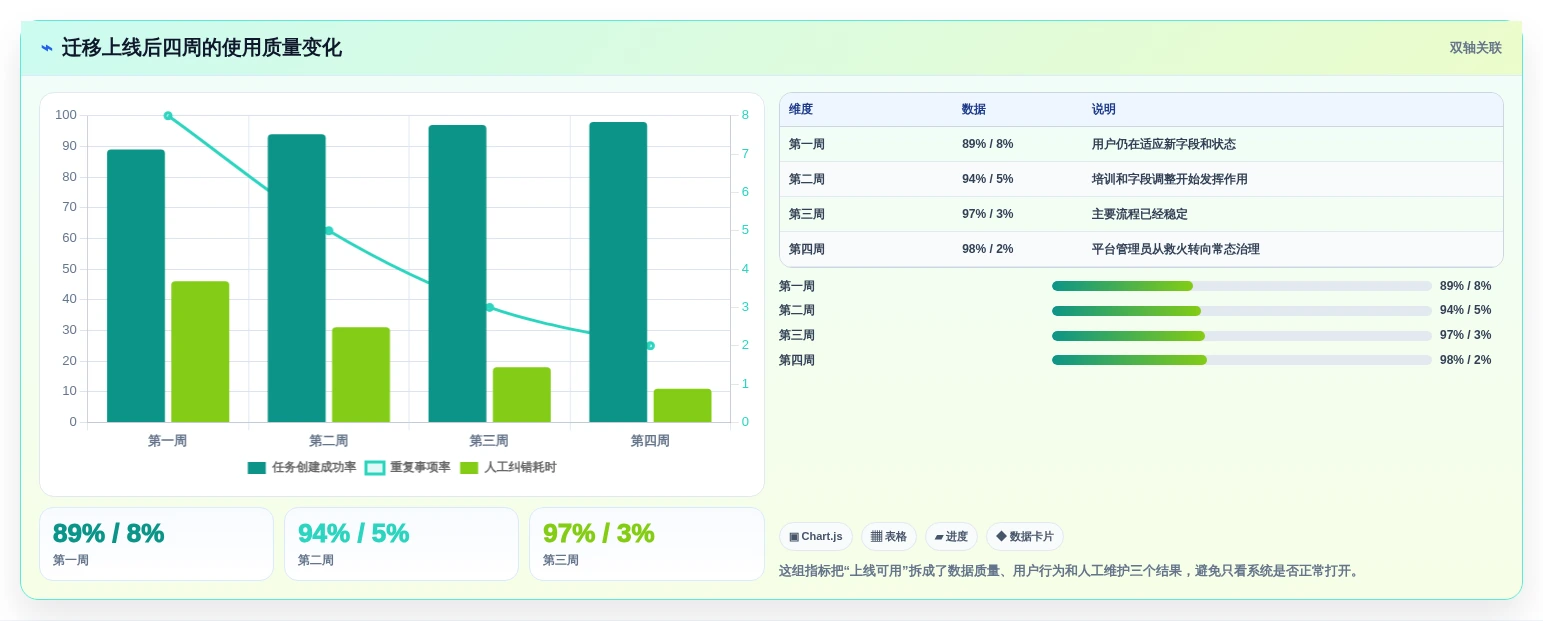Click the dark teal 第四周 success-rate bar
Viewport: 1543px width, 621px height.
[618, 272]
